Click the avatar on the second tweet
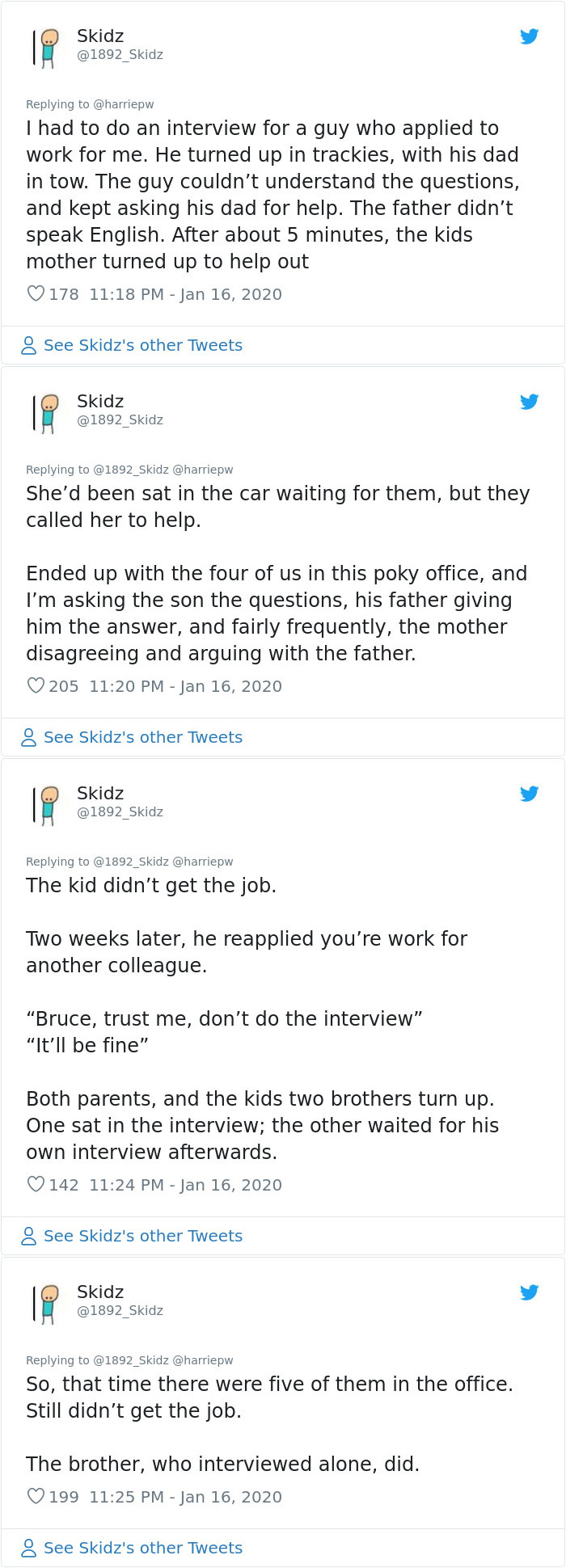Screen dimensions: 566x1568 tap(47, 410)
